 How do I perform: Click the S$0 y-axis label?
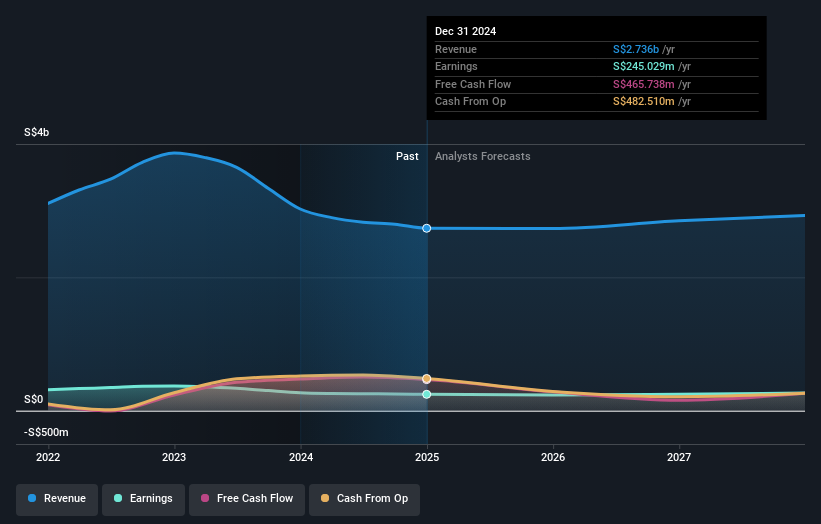(34, 399)
